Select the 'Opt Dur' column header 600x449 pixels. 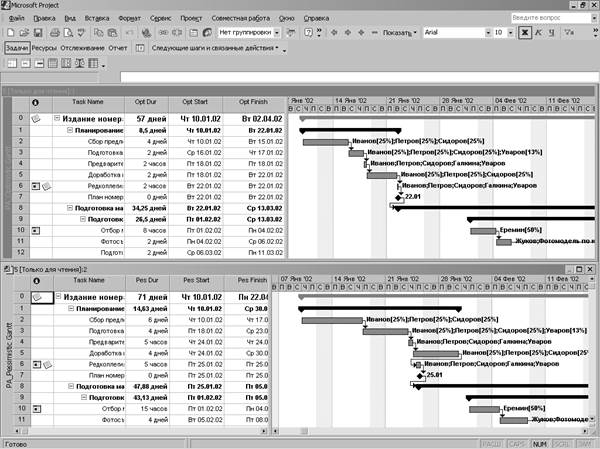146,104
